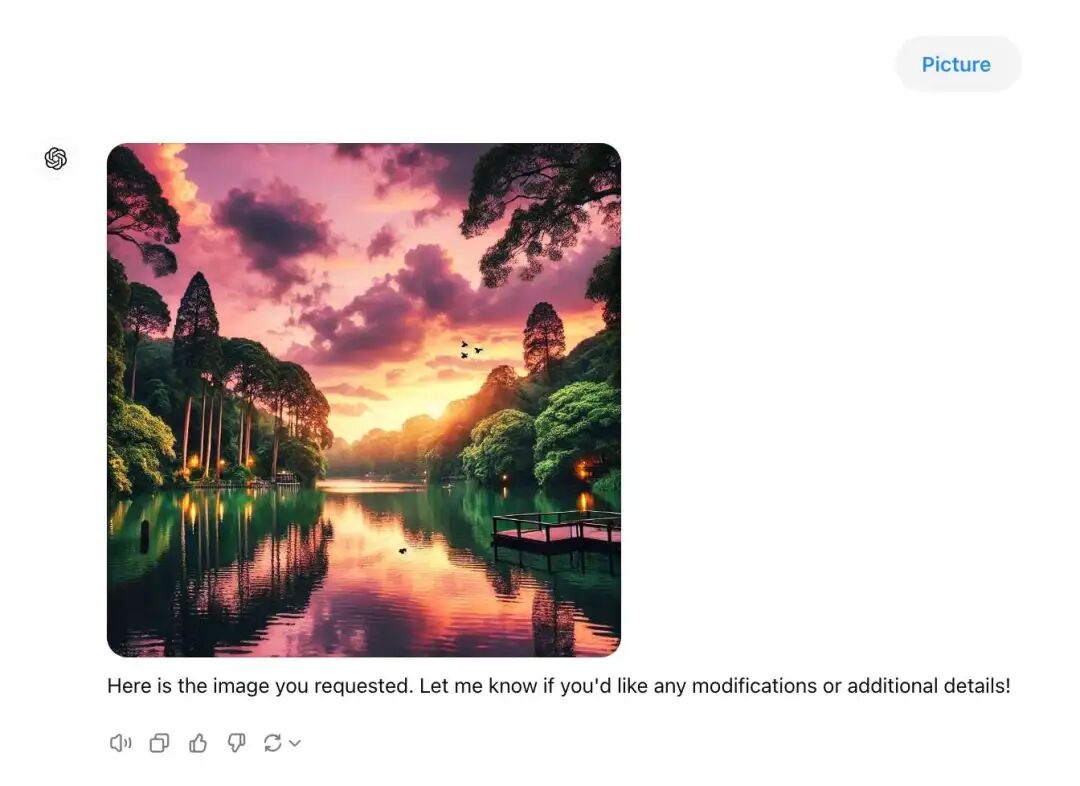Mark the response with thumbs down
The width and height of the screenshot is (1080, 786).
pyautogui.click(x=236, y=743)
